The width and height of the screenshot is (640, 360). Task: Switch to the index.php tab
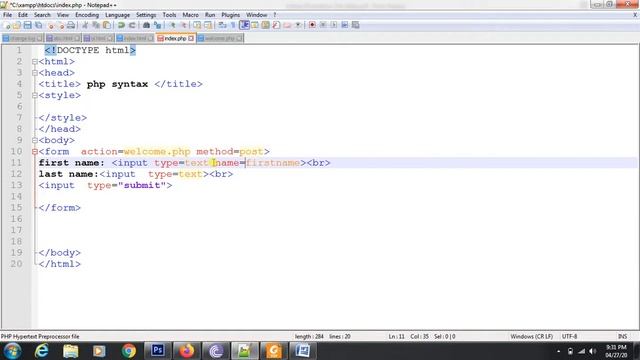(x=176, y=38)
